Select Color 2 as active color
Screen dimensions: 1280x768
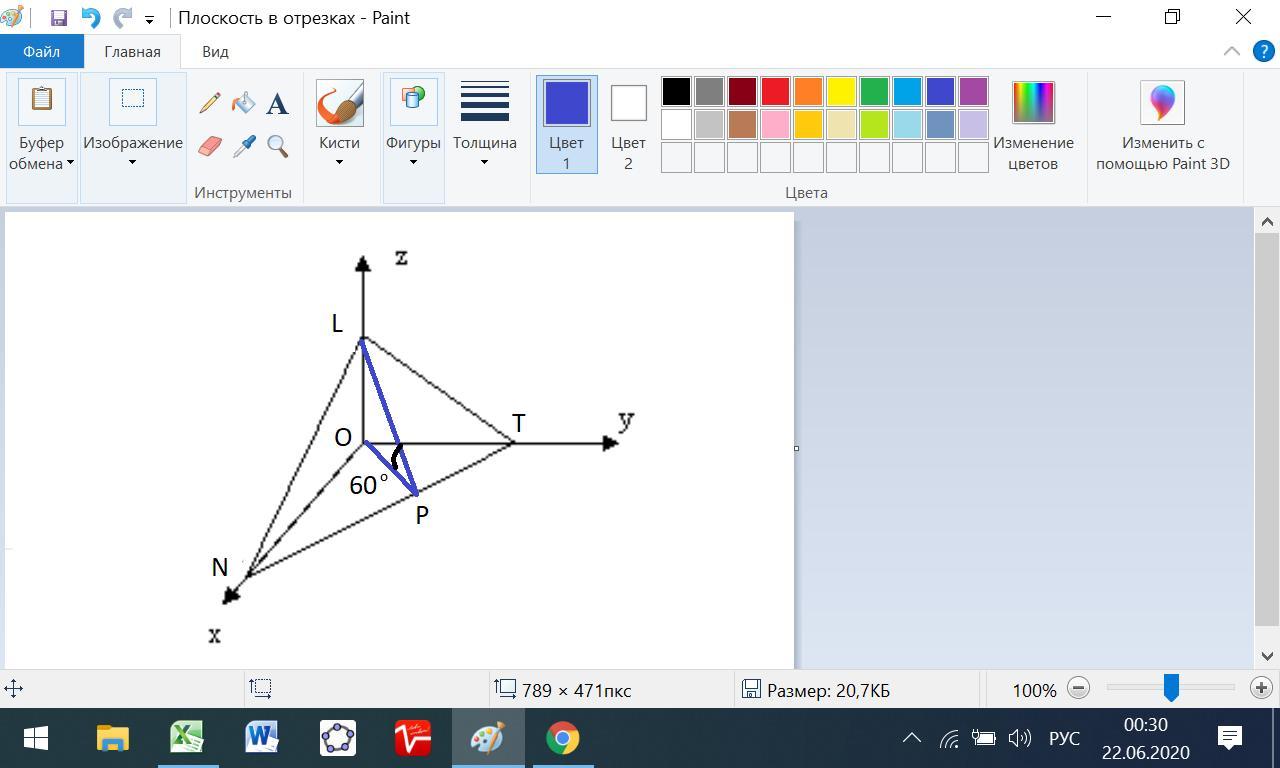pos(628,124)
